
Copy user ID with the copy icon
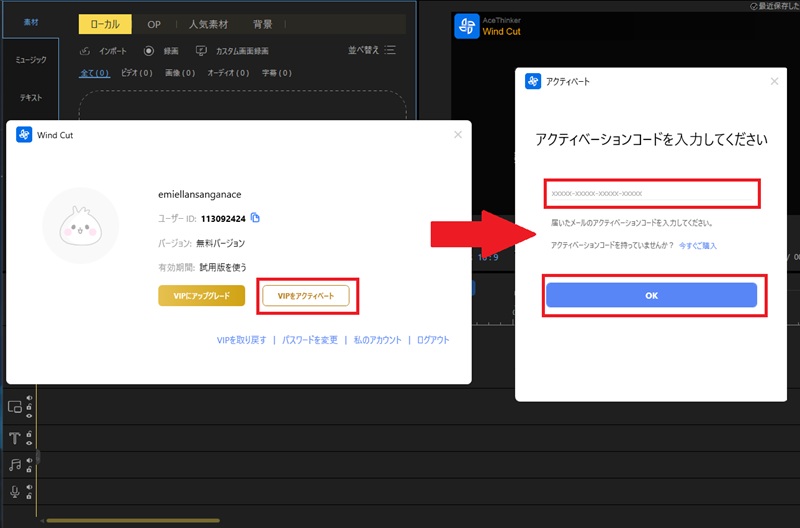(255, 218)
